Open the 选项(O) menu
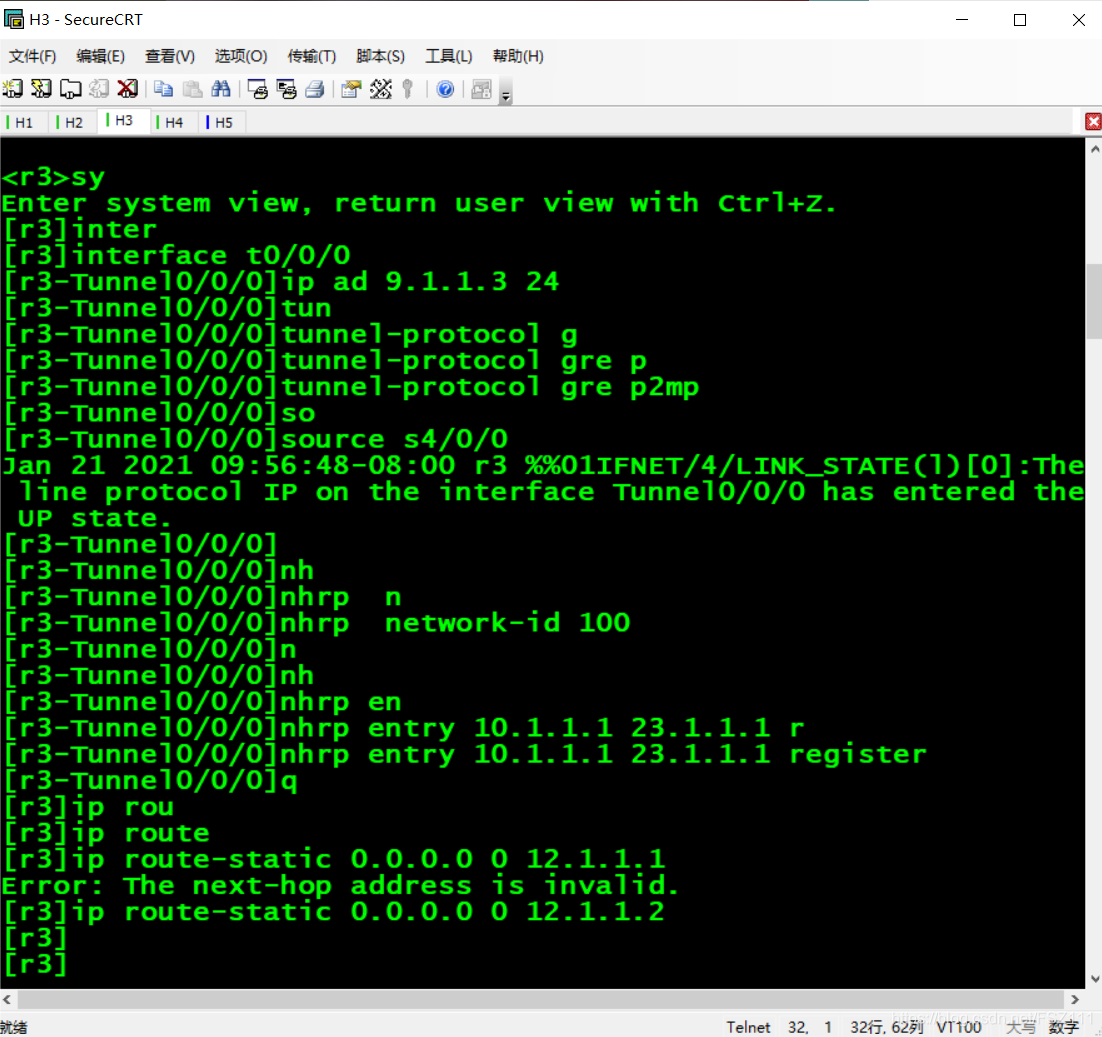This screenshot has width=1102, height=1037. click(241, 56)
